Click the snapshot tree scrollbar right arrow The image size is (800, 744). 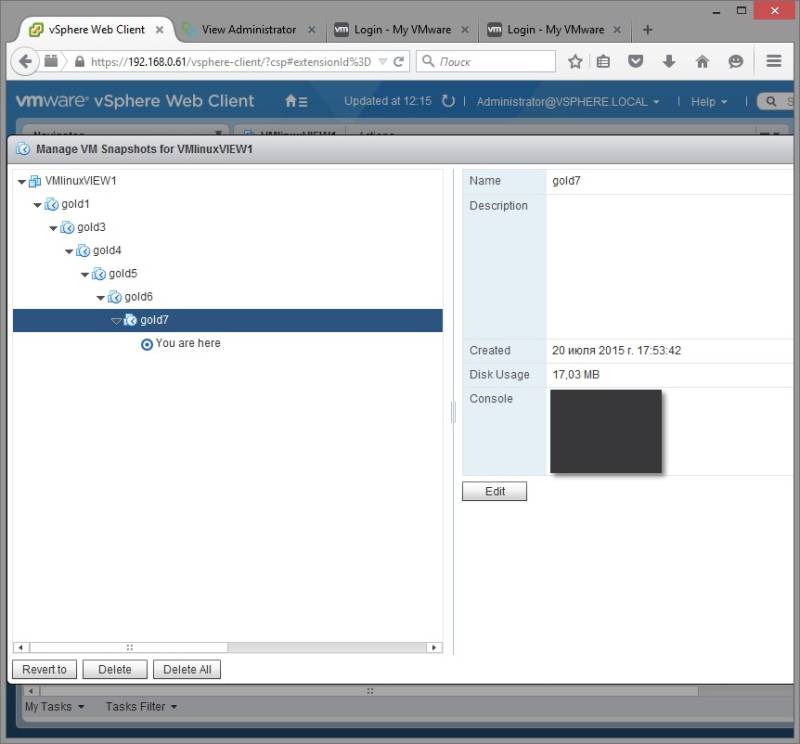[x=434, y=648]
